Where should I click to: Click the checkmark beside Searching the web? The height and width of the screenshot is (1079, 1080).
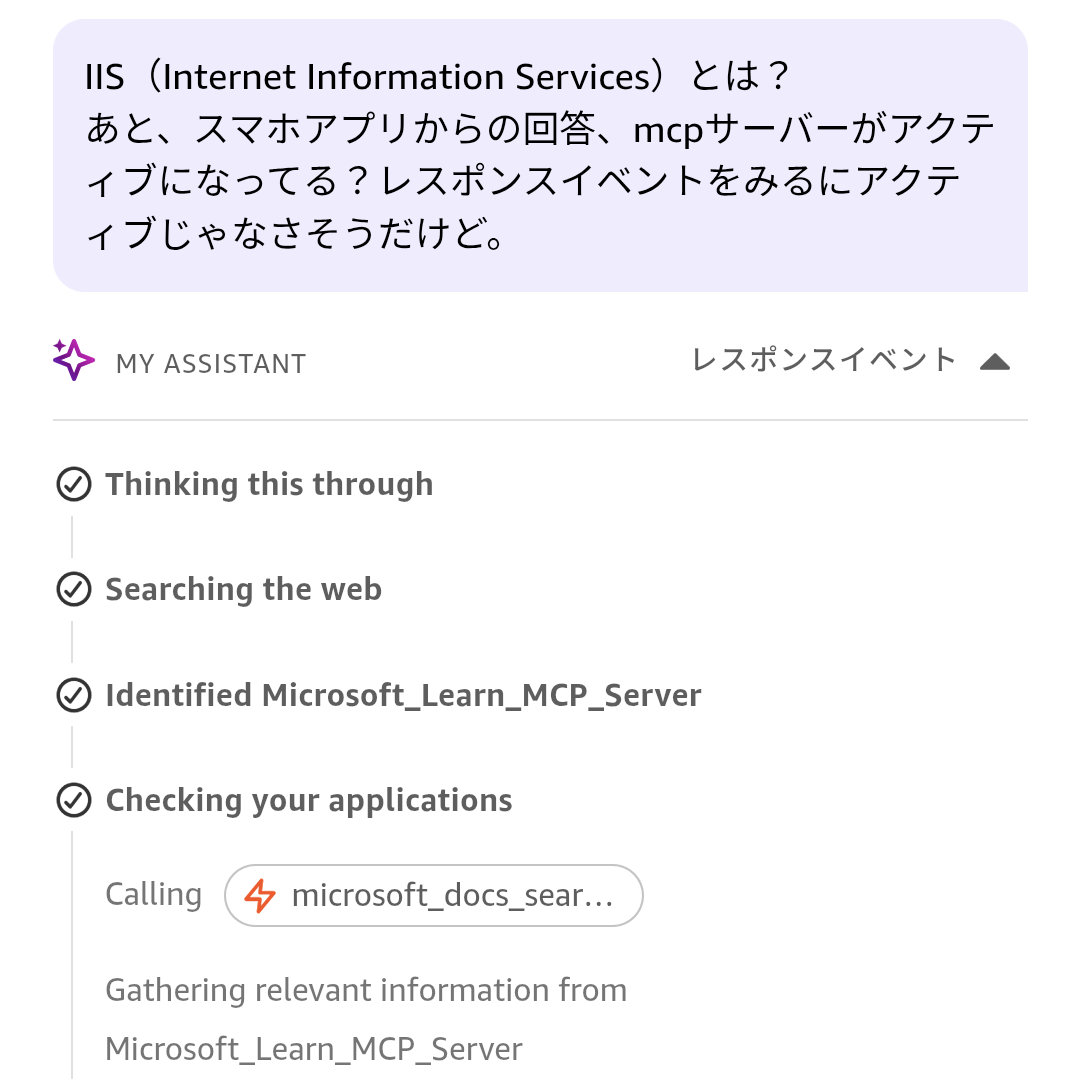(73, 590)
